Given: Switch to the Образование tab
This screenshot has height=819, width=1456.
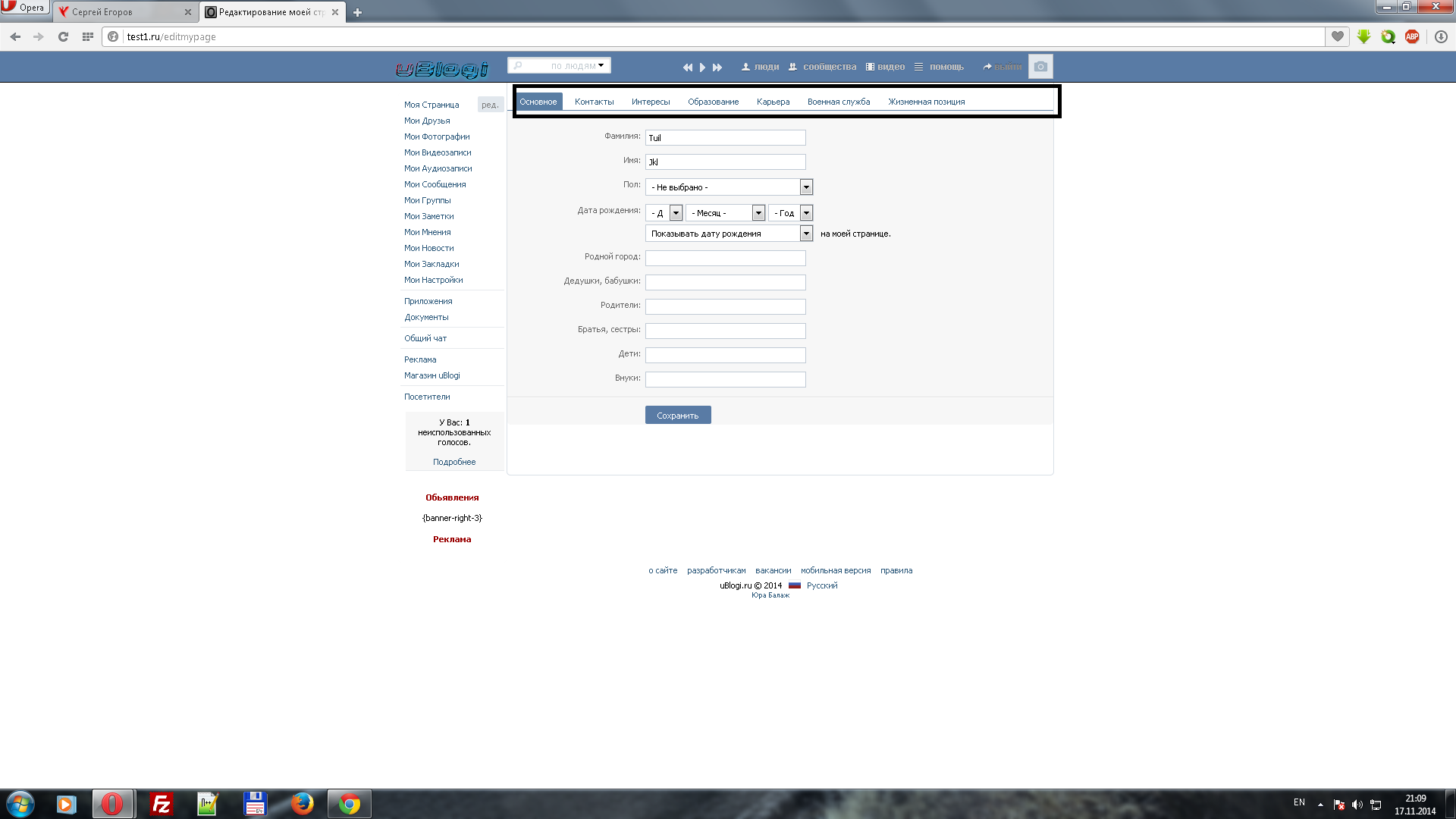Looking at the screenshot, I should coord(713,102).
